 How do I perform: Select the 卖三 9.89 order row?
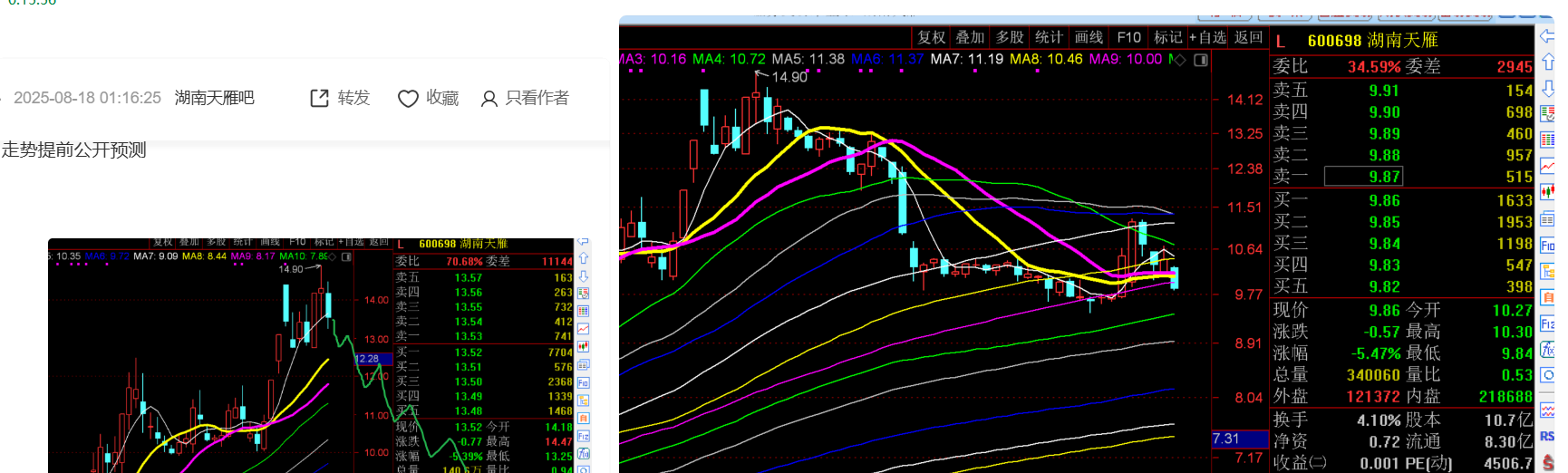coord(1402,134)
